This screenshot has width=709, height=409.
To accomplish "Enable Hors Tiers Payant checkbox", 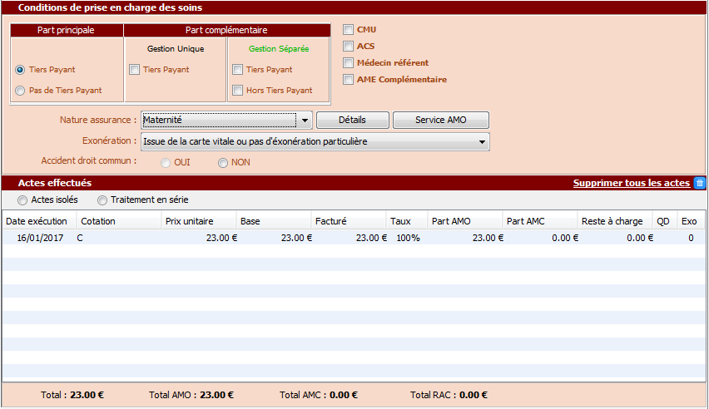I will pos(237,91).
